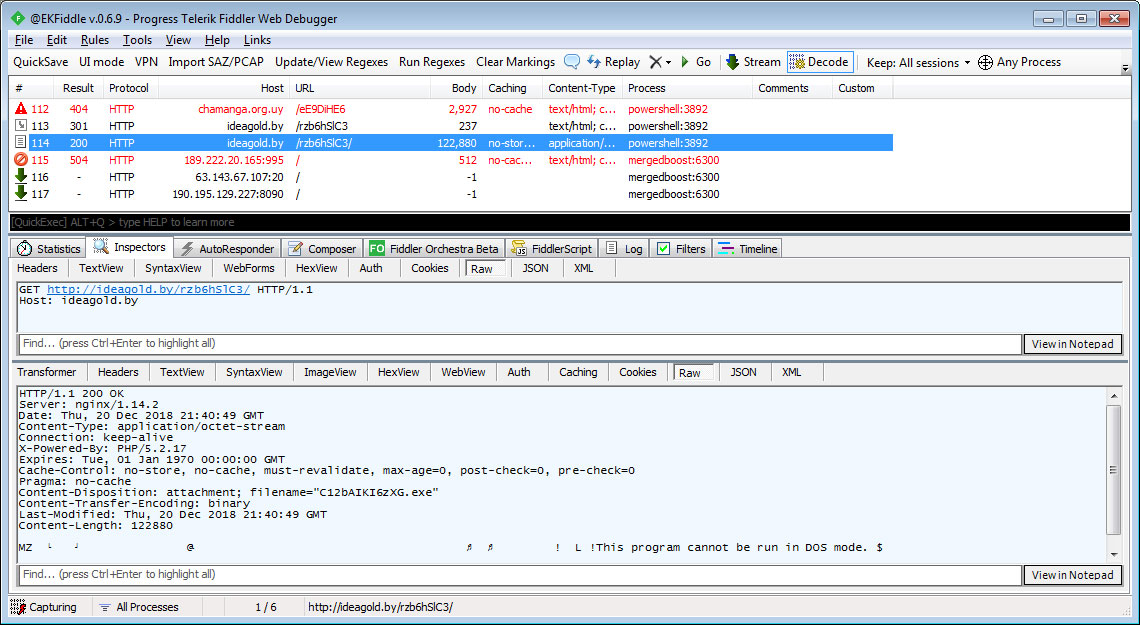The image size is (1140, 625).
Task: Toggle the Decode button
Action: [x=819, y=62]
